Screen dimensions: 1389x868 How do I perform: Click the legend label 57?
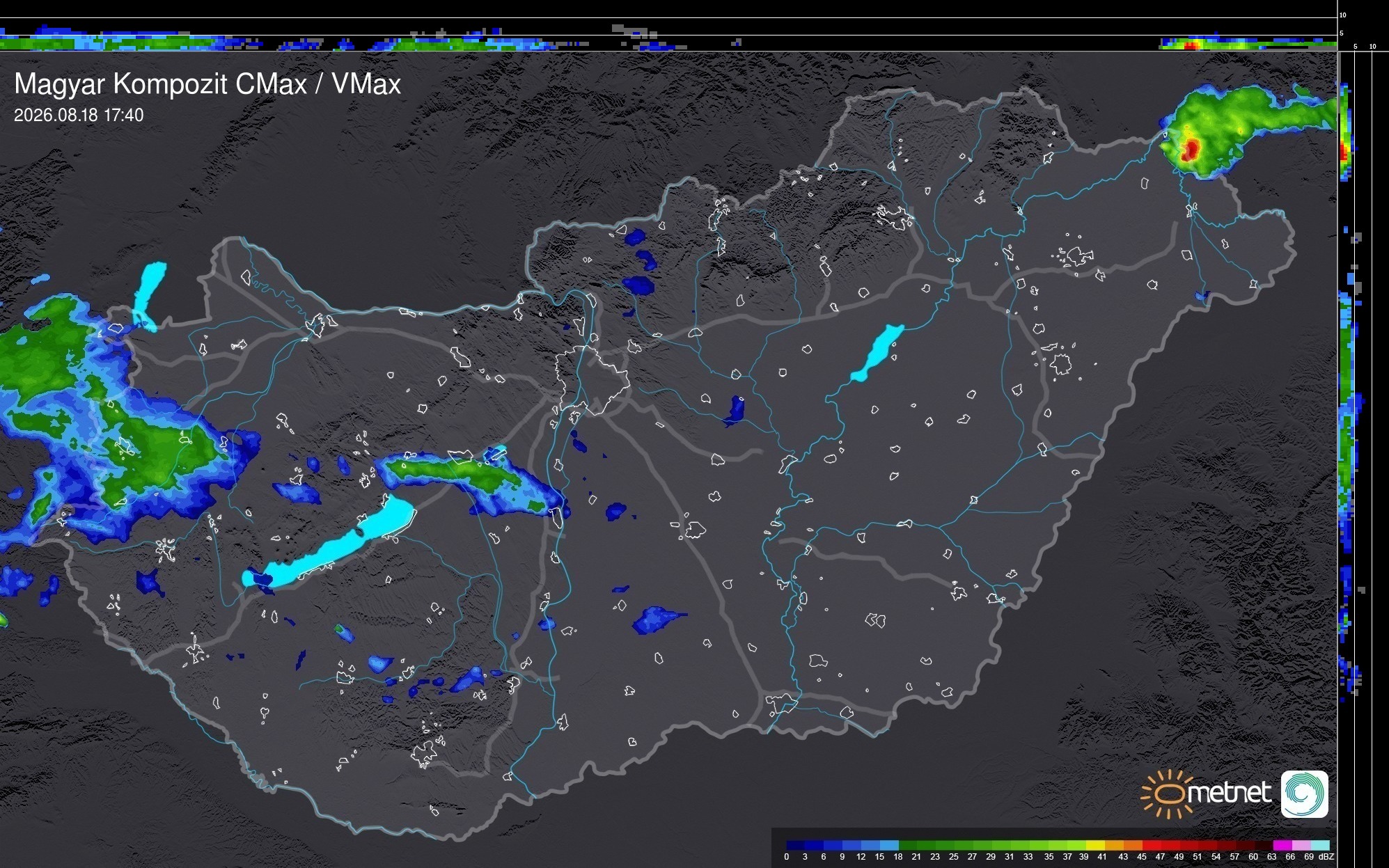(1234, 857)
